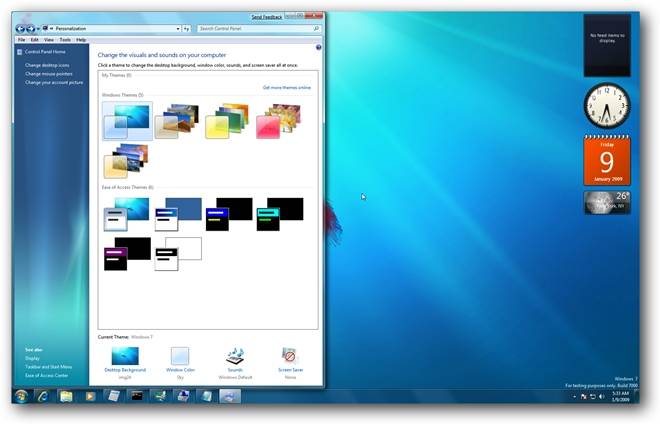Click the forward navigation arrow
The height and width of the screenshot is (424, 660).
30,29
